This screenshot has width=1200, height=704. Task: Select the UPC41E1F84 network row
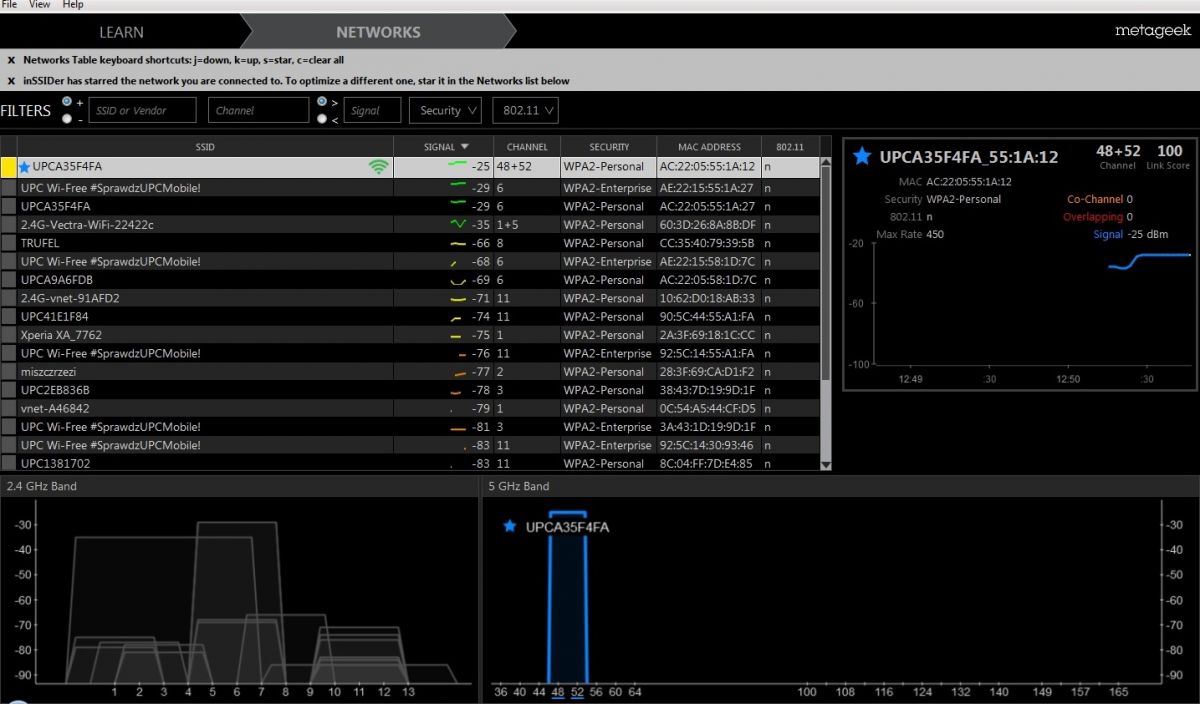(410, 316)
